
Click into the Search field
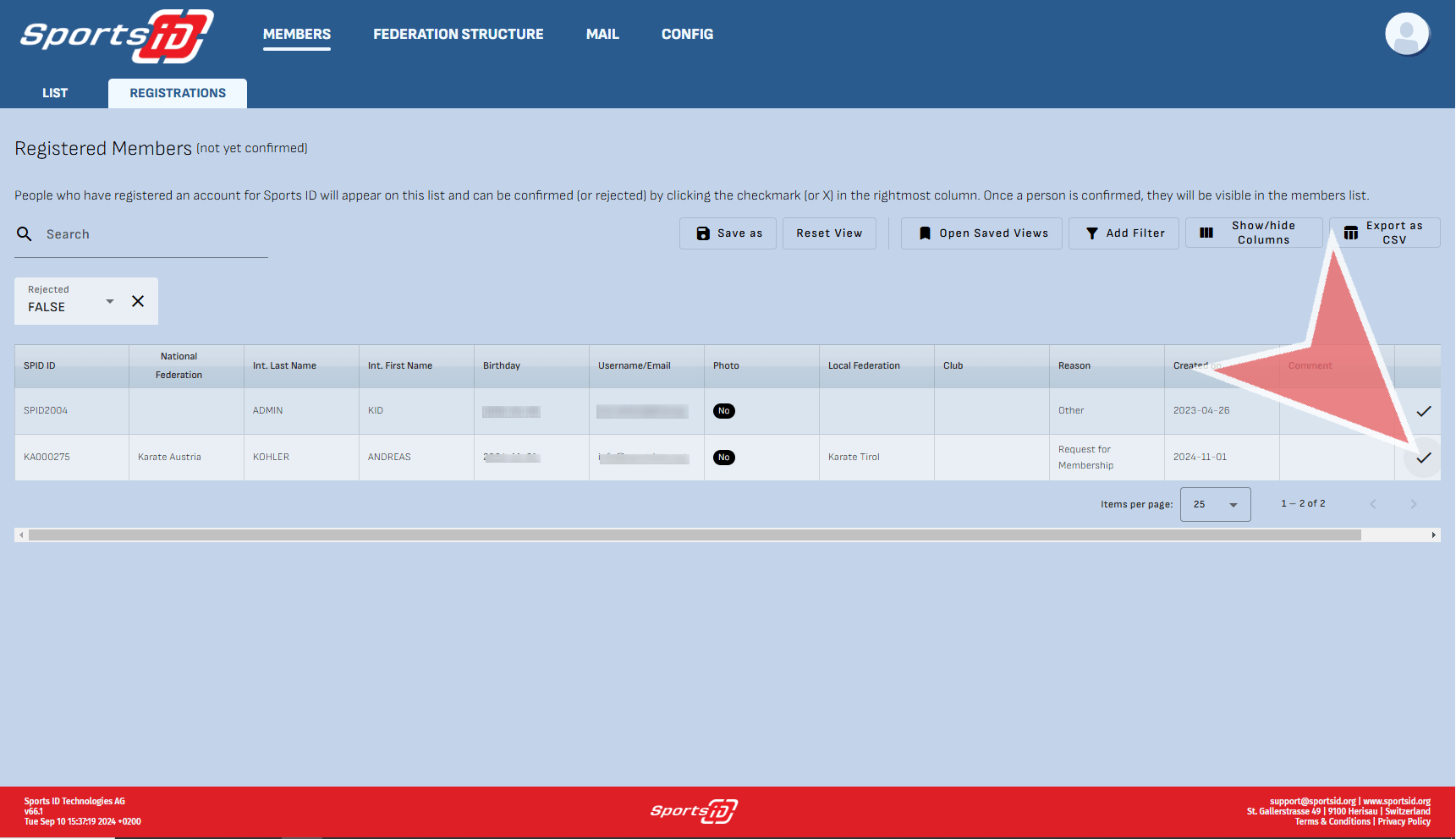[x=152, y=234]
